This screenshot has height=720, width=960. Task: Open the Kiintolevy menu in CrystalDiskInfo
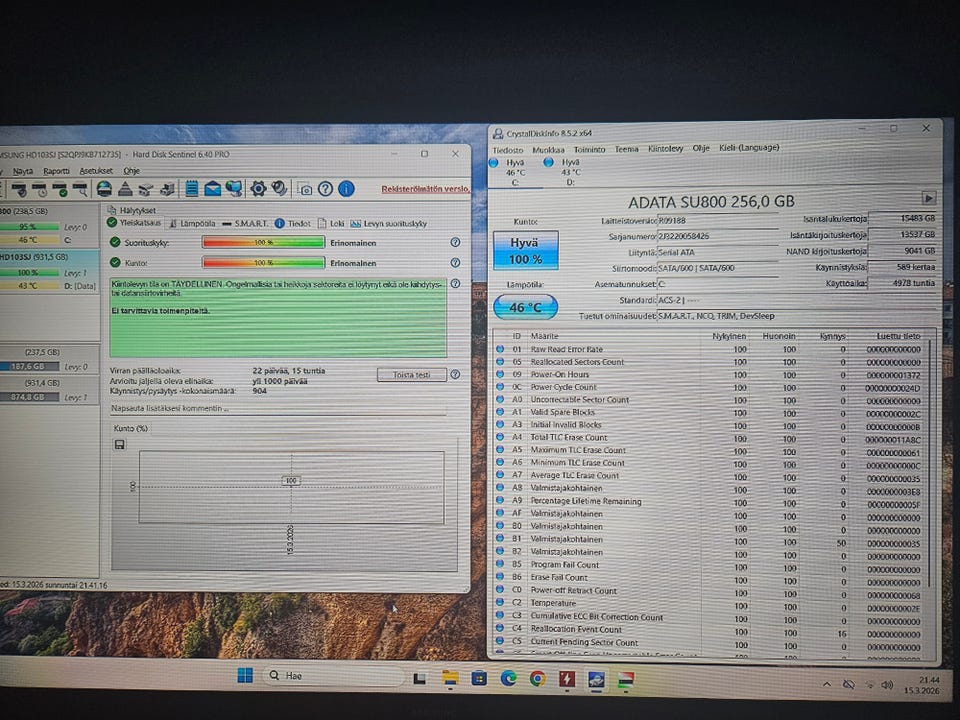coord(666,148)
